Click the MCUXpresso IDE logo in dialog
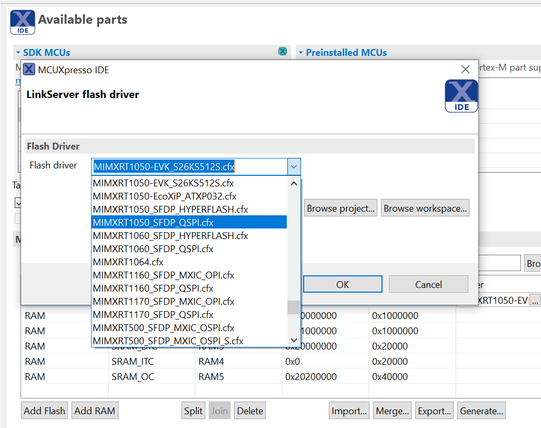Screen dimensions: 541x428 coord(461,96)
